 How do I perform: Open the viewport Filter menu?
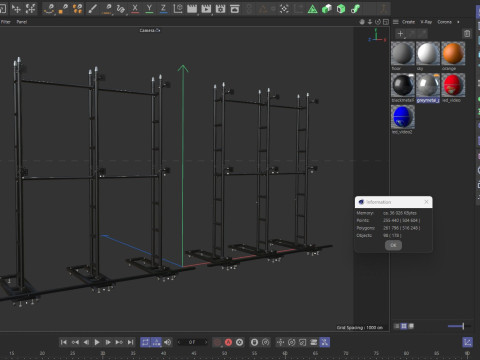(x=6, y=22)
